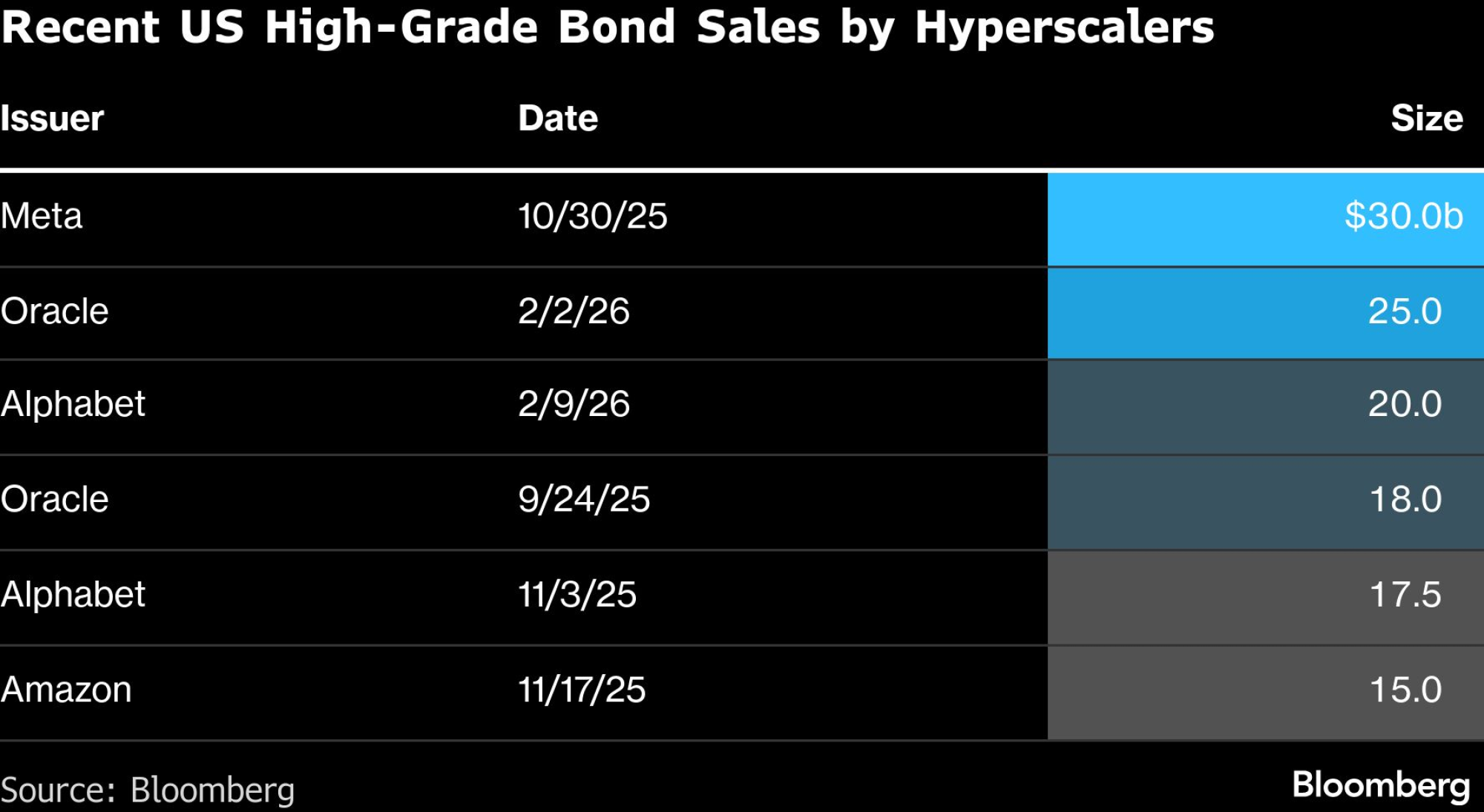
Task: Select the 18.0 size cell
Action: (1405, 500)
